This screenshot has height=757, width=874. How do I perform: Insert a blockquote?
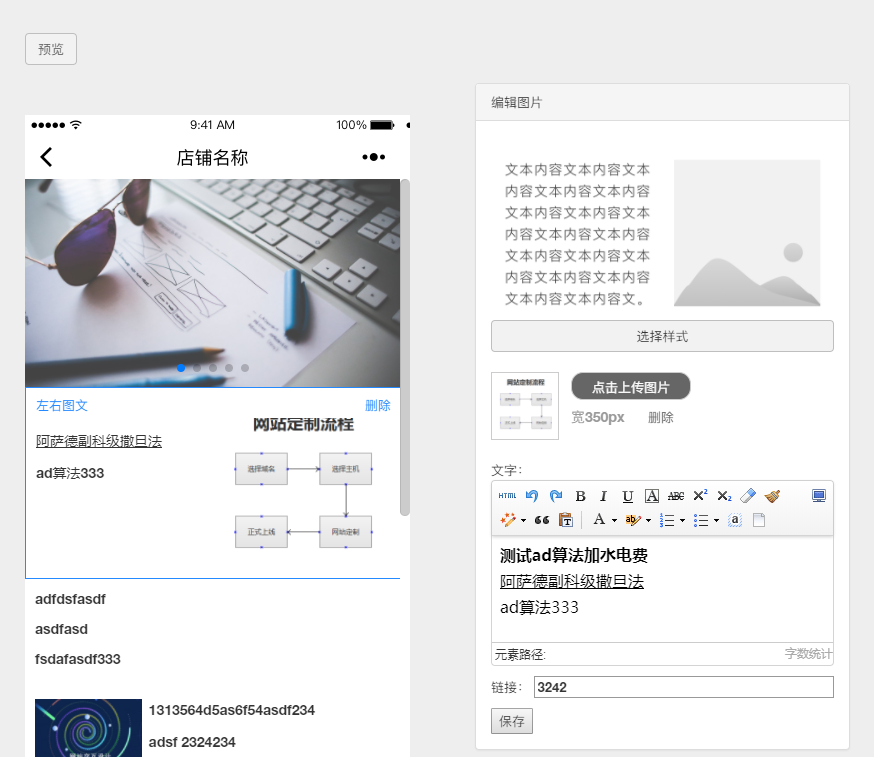click(542, 520)
